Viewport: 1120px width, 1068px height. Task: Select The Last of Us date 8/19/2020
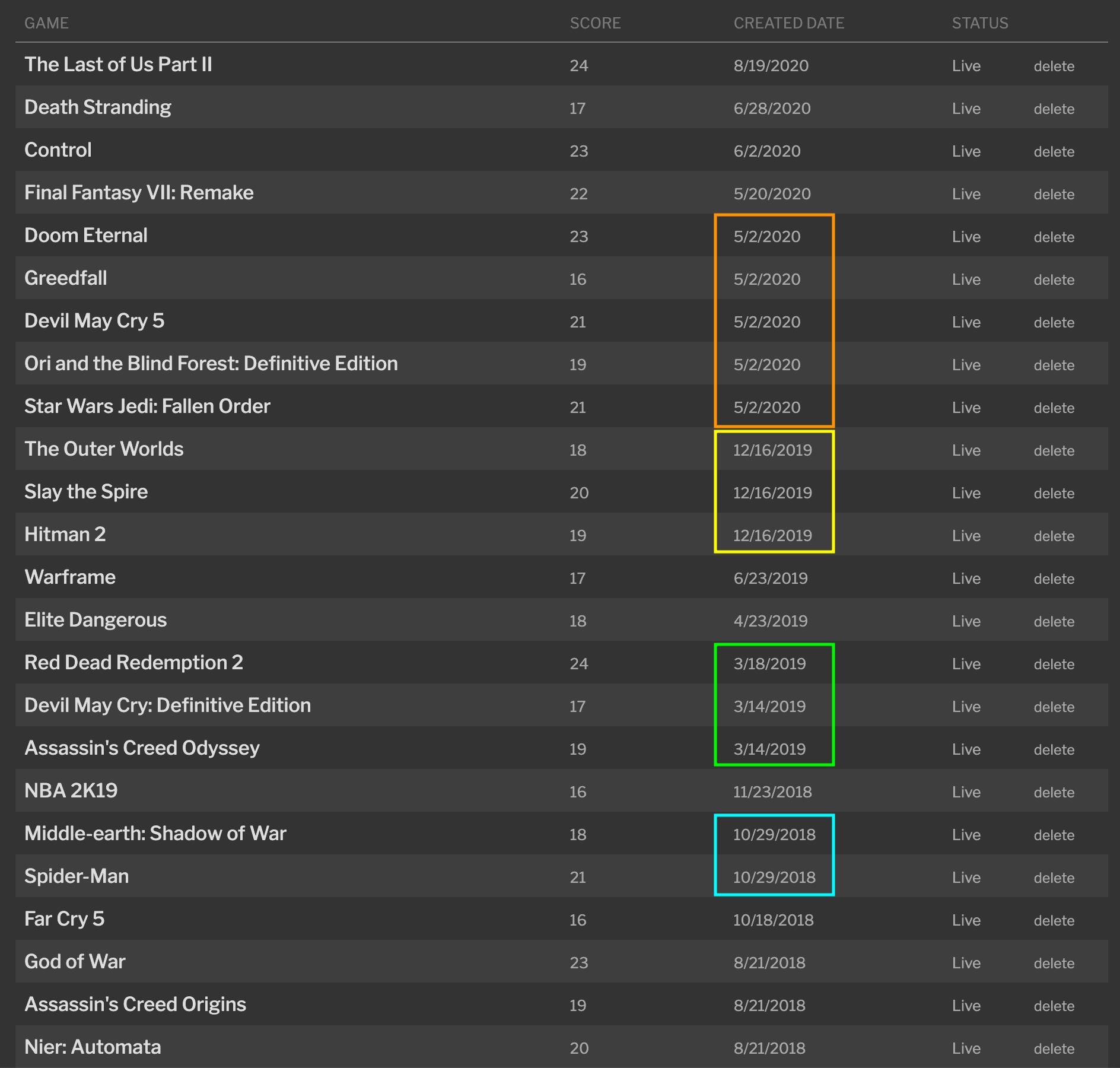click(771, 66)
